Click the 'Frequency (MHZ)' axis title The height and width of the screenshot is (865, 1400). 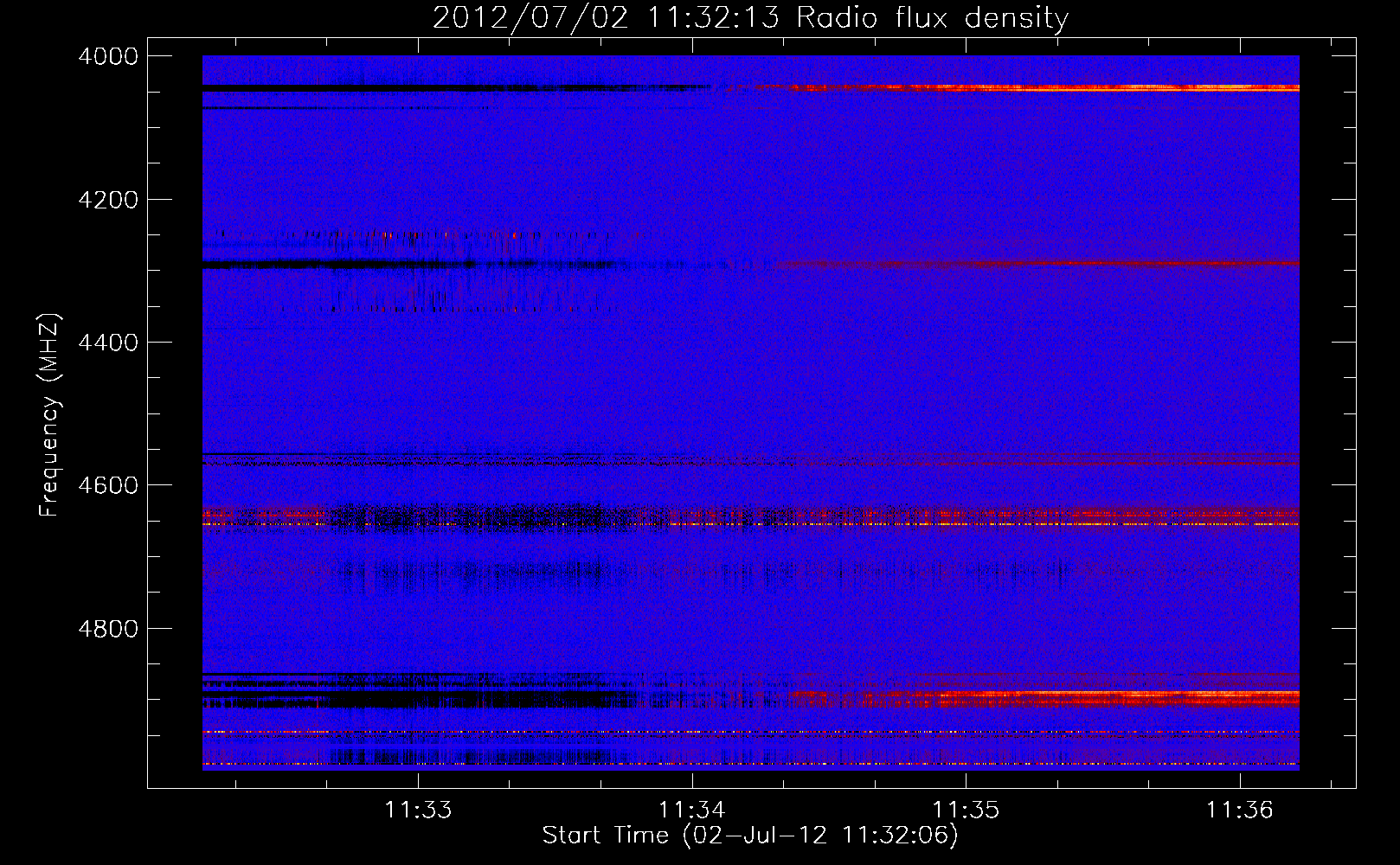[50, 415]
